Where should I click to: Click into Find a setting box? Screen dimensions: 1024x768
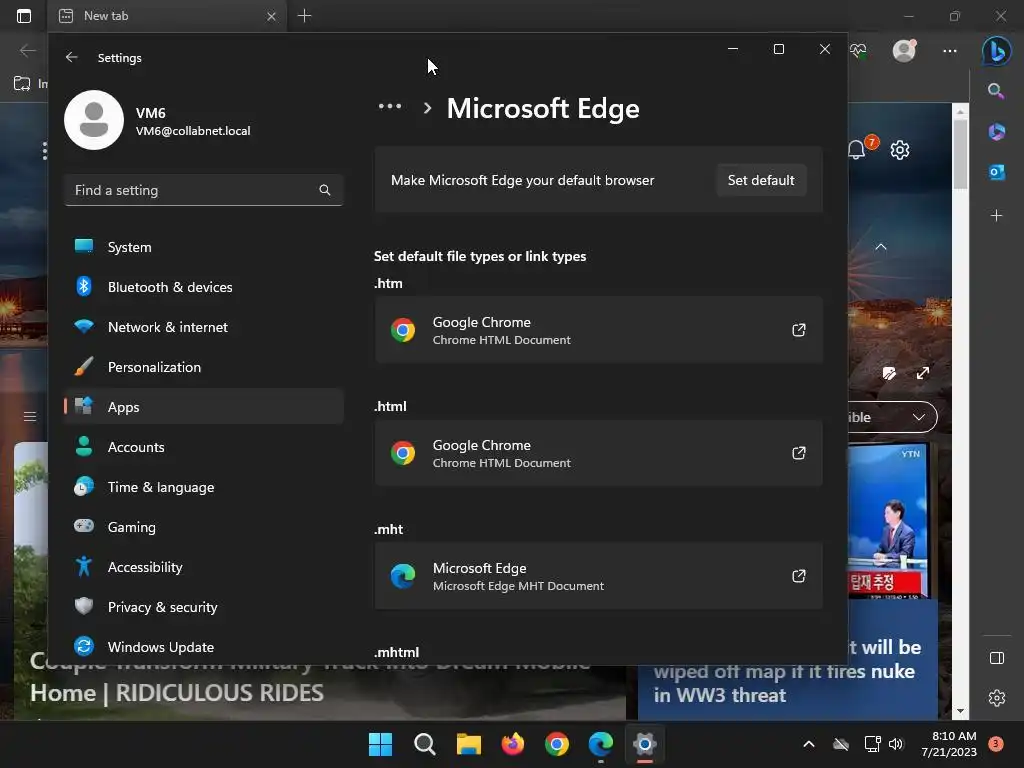pos(204,190)
